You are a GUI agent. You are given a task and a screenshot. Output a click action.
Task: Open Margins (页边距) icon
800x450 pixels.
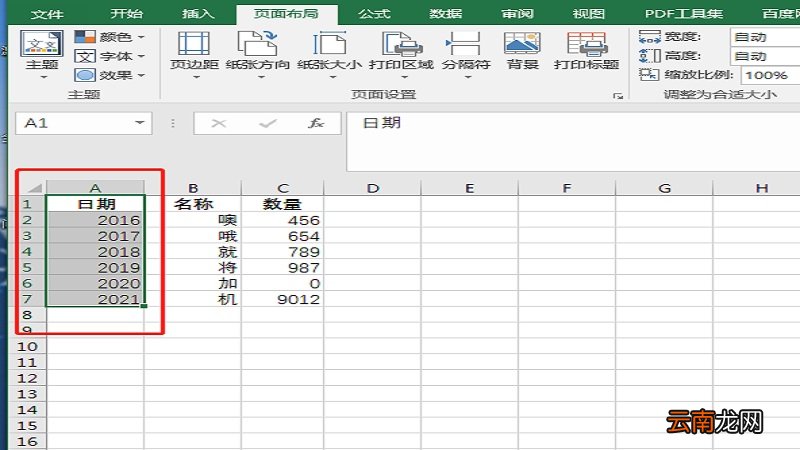[194, 43]
